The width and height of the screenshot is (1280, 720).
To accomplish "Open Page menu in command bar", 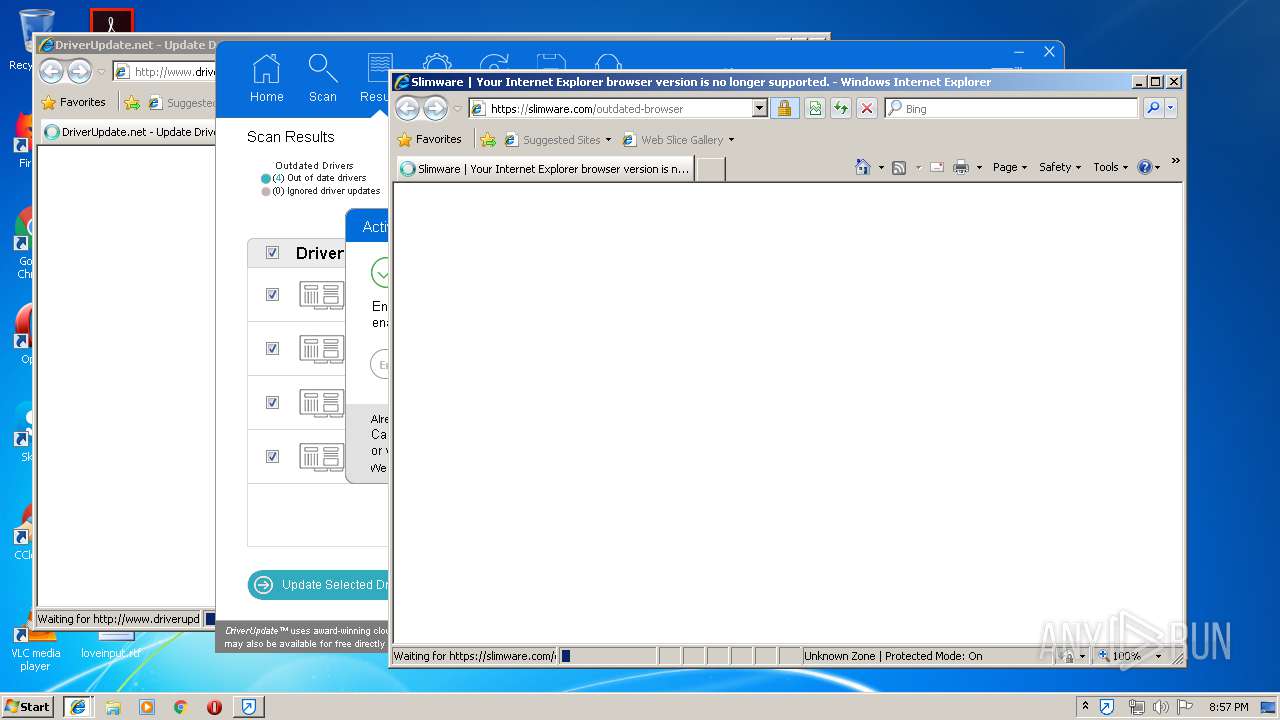I will [1009, 167].
